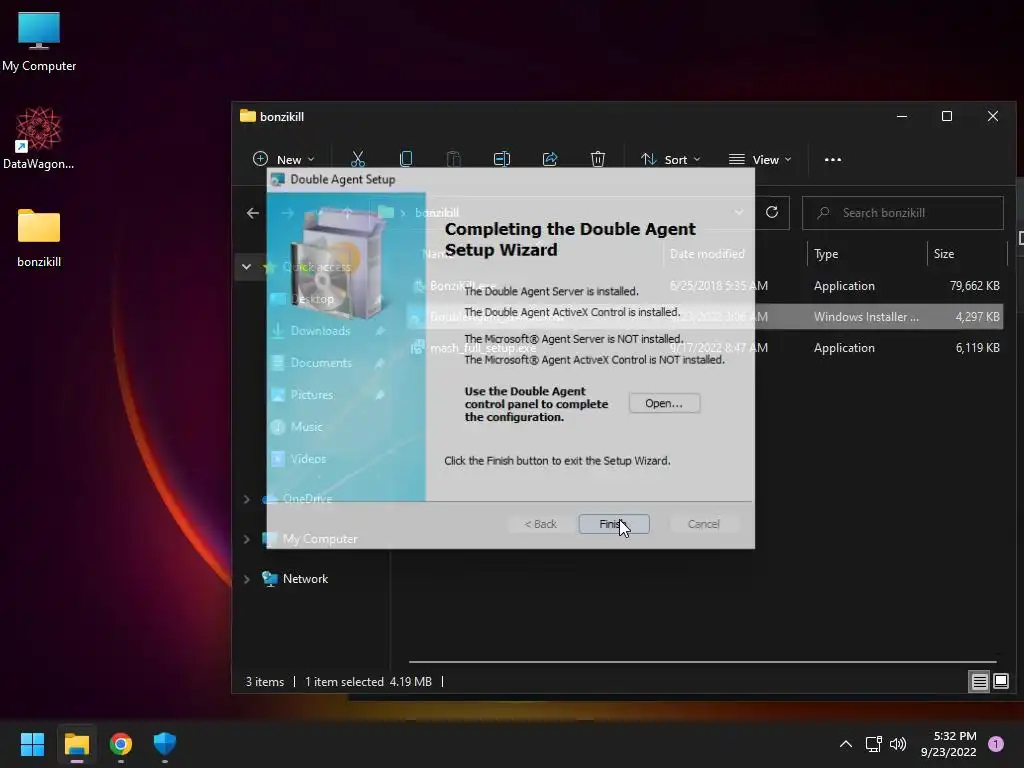Expand the My Computer tree node
This screenshot has width=1024, height=768.
coord(246,539)
